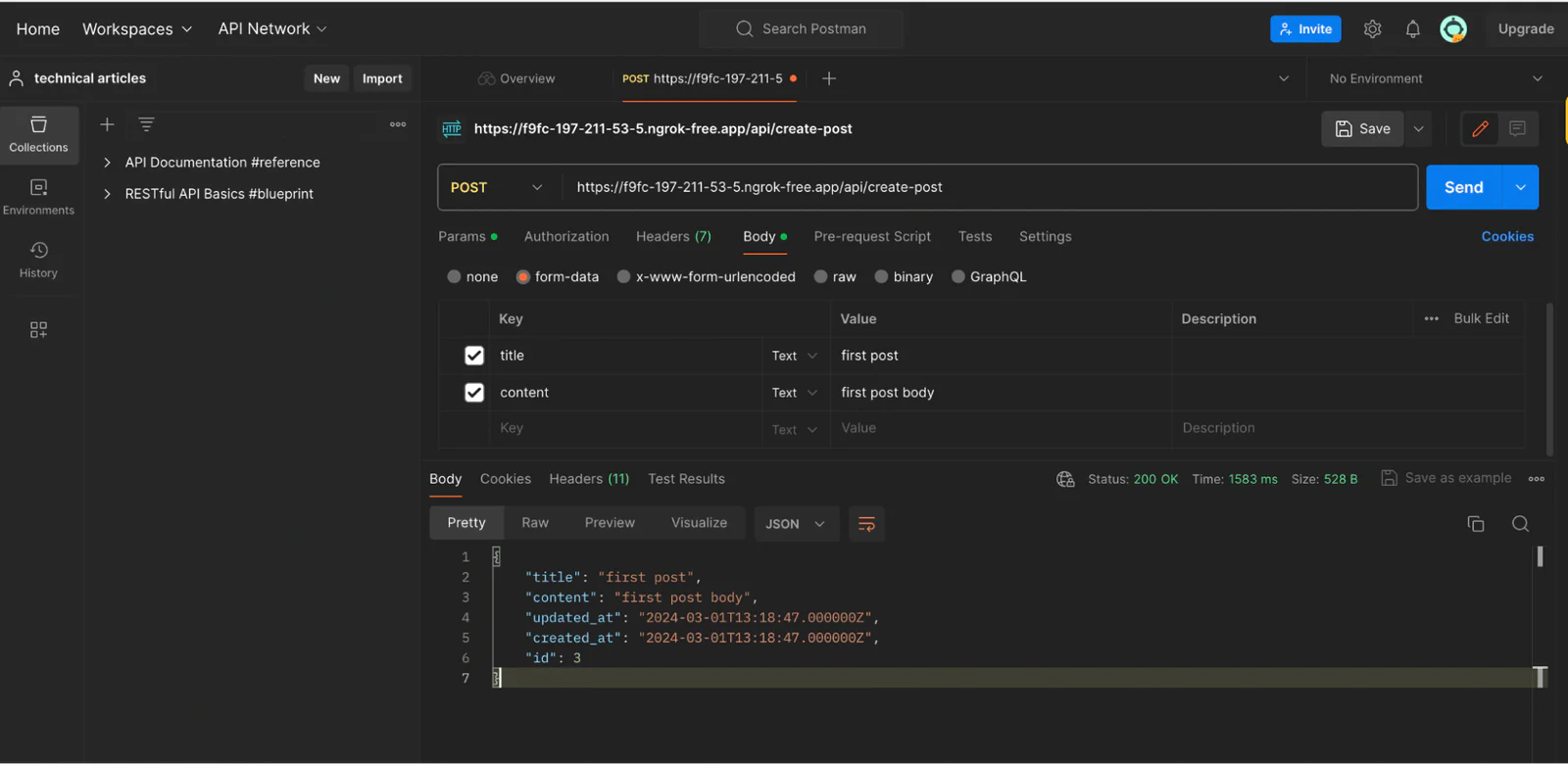Viewport: 1568px width, 764px height.
Task: Select the GraphQL body type
Action: pyautogui.click(x=958, y=276)
